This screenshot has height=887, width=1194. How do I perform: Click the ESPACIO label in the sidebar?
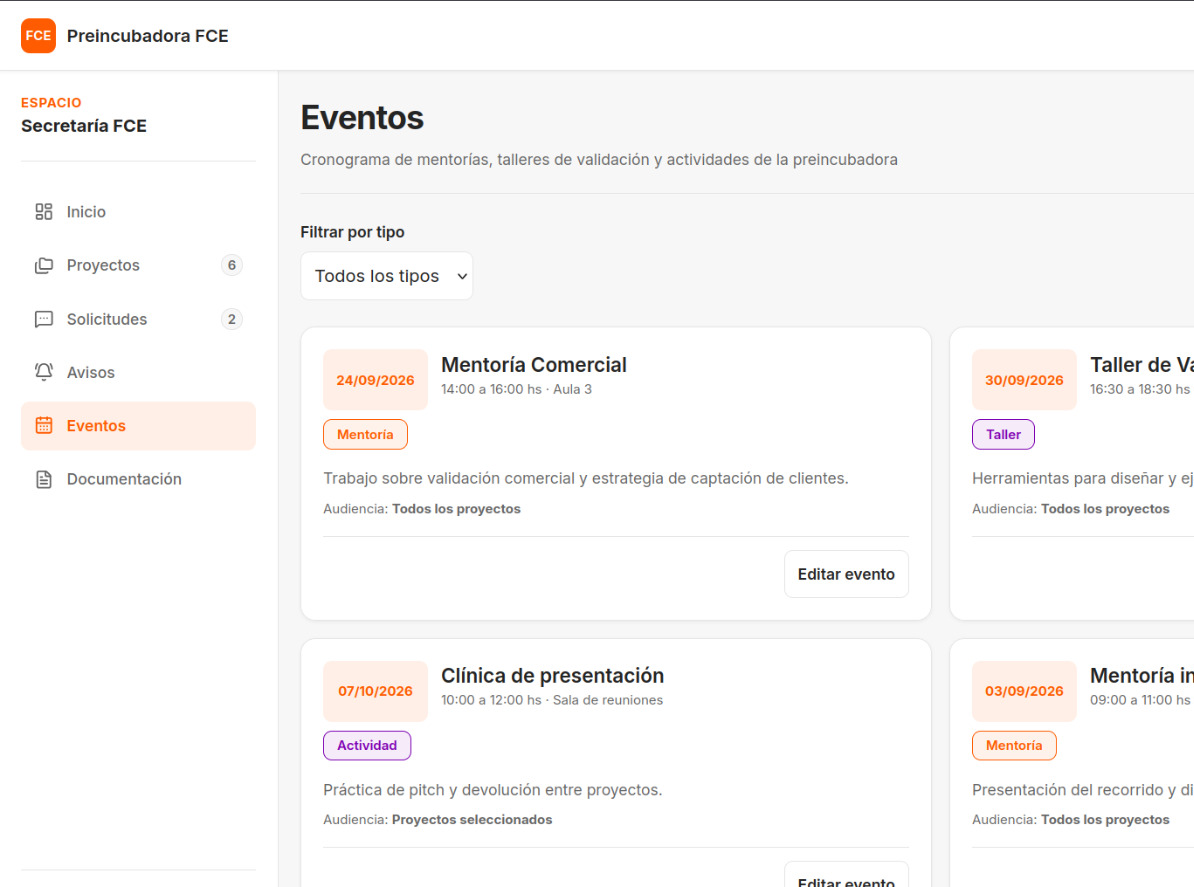[51, 103]
